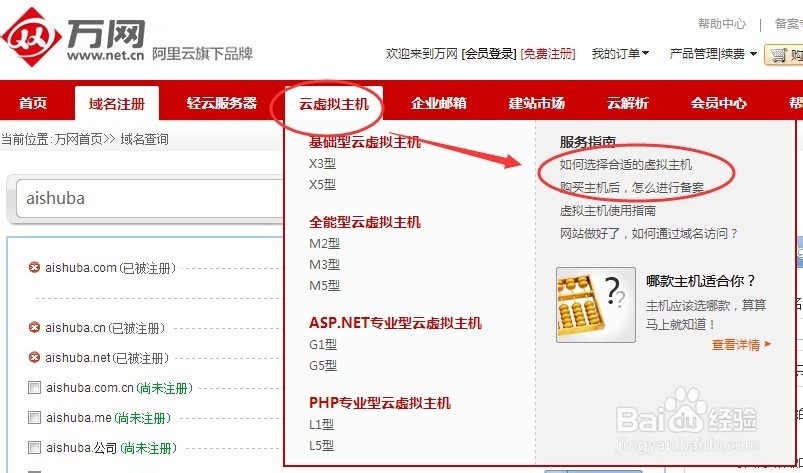Focus the domain search field containing aishuba
This screenshot has width=803, height=473.
tap(150, 198)
